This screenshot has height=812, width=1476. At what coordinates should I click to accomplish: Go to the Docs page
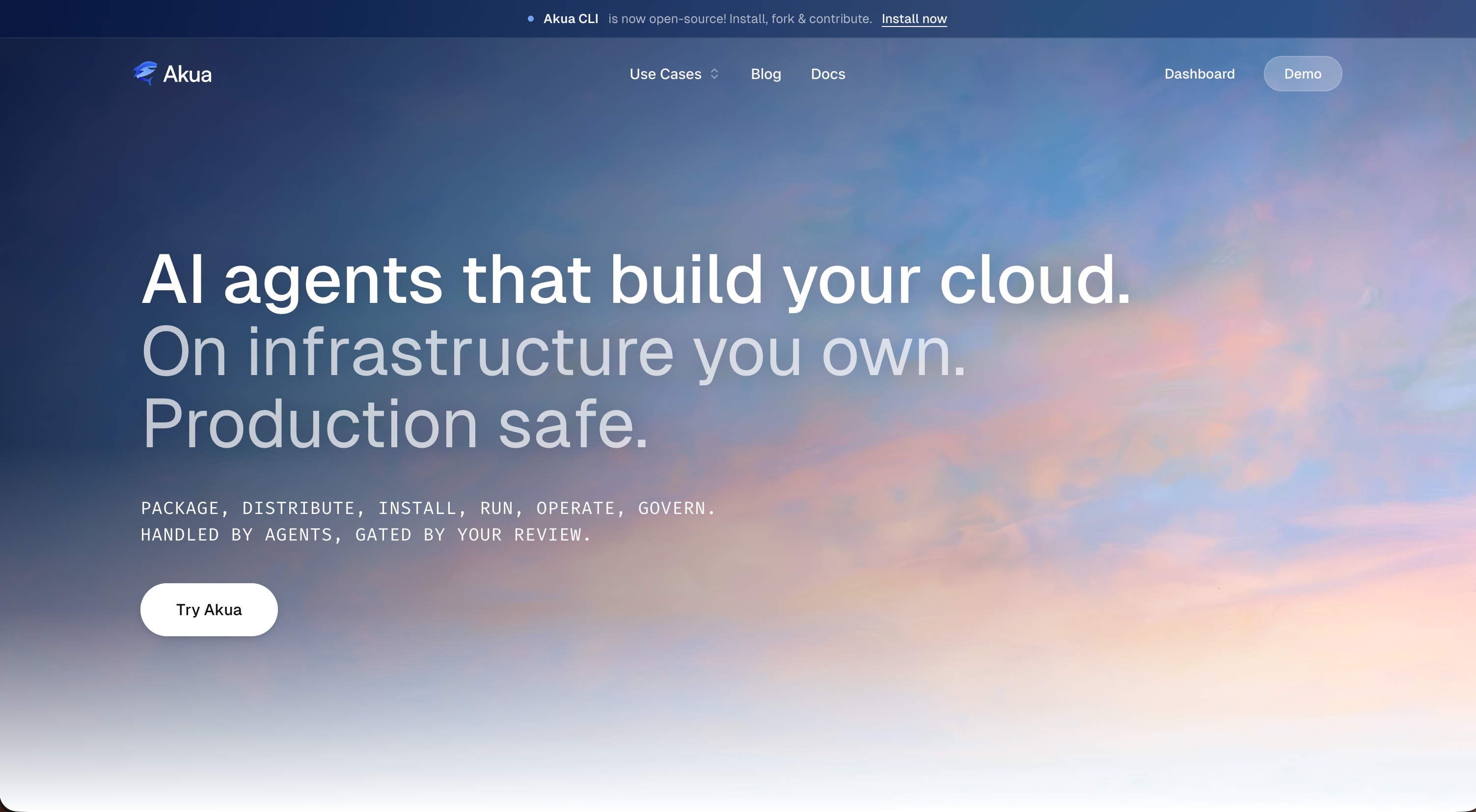[828, 74]
